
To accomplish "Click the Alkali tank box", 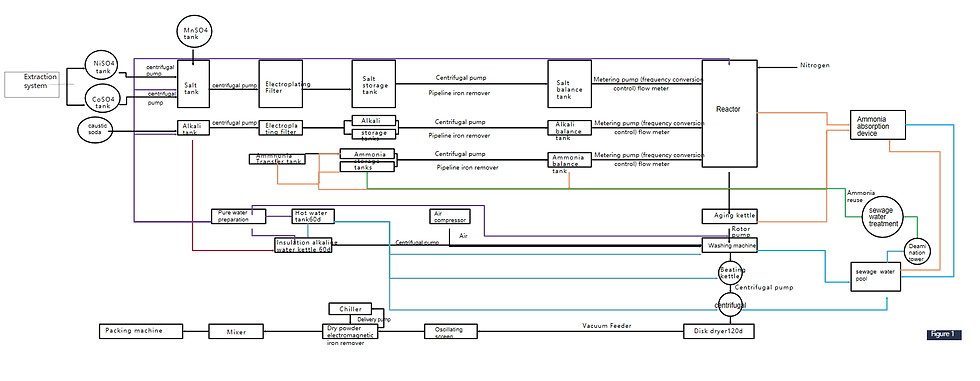I will click(193, 128).
